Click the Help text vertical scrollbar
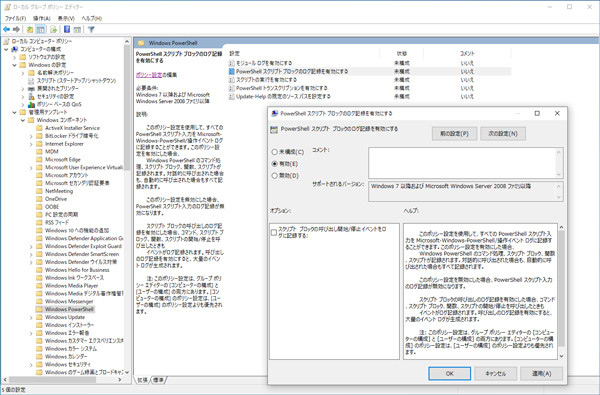This screenshot has height=395, width=600. click(561, 292)
